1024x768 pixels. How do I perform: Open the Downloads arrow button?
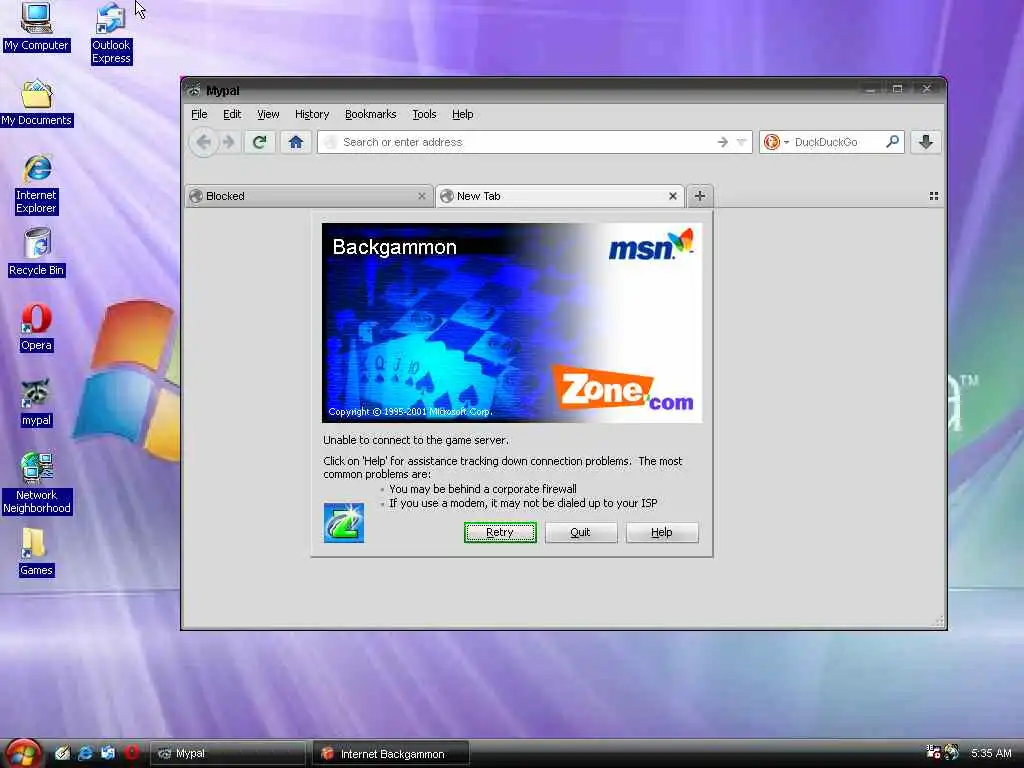925,142
